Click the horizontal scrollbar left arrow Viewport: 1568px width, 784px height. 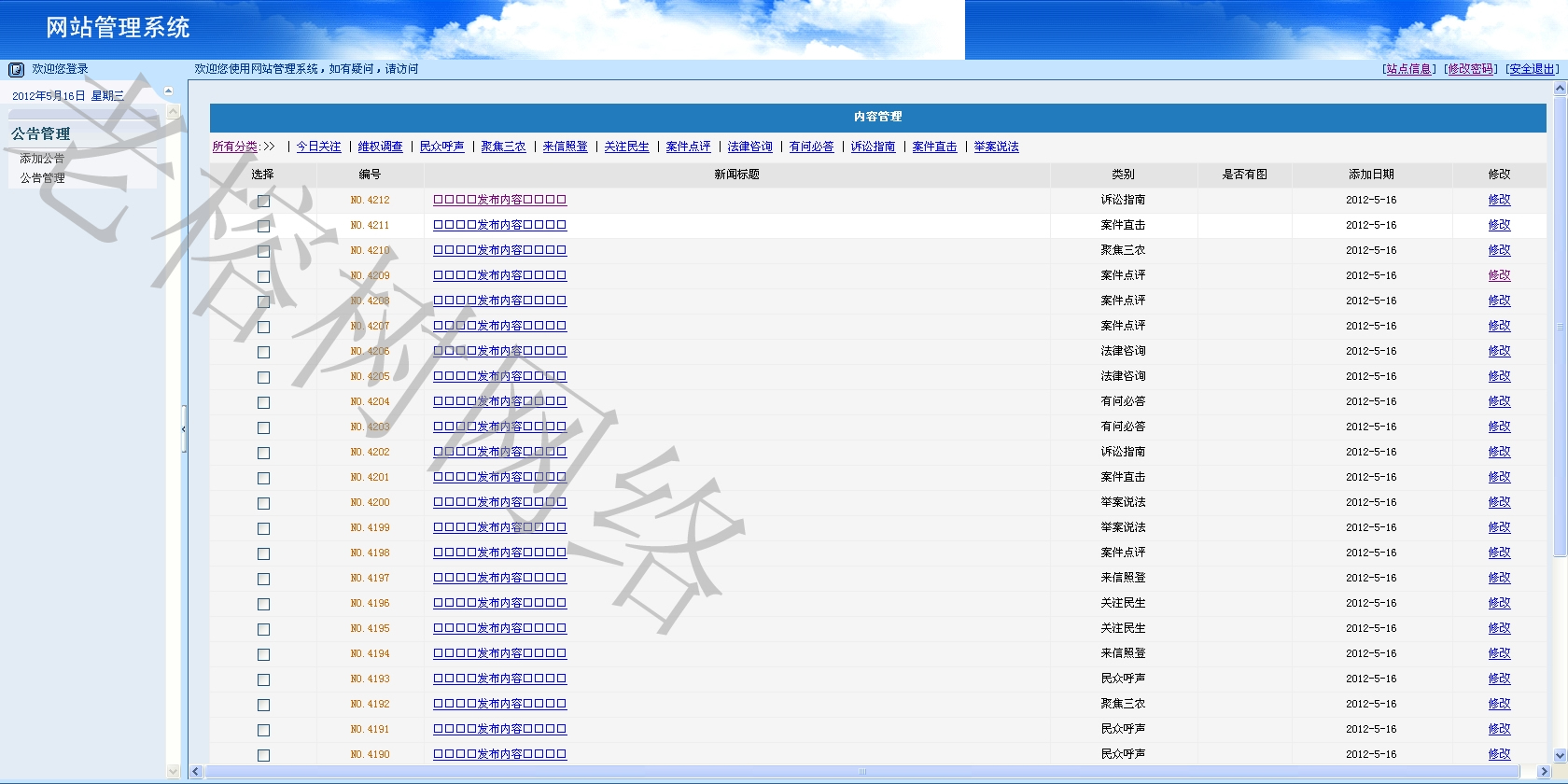196,772
